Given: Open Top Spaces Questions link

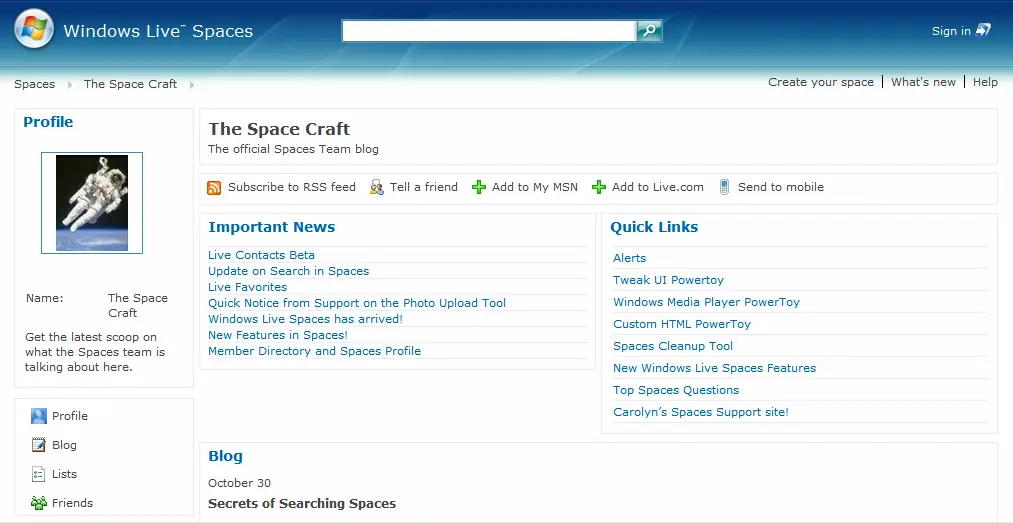Looking at the screenshot, I should click(x=676, y=390).
